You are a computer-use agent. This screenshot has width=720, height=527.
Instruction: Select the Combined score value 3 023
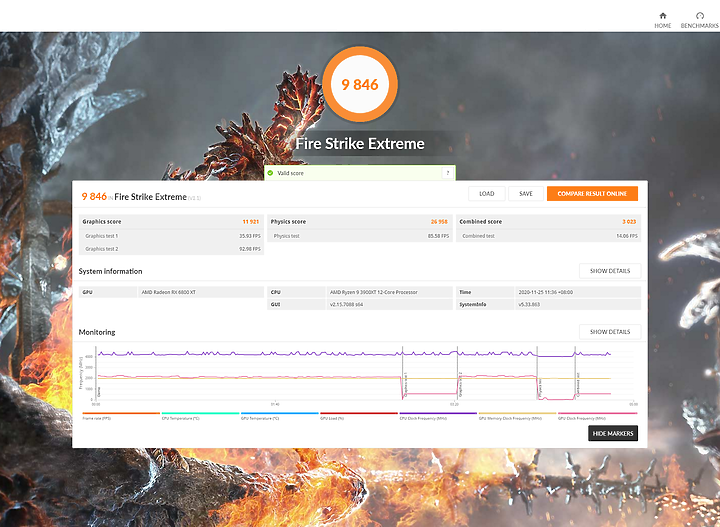point(629,222)
